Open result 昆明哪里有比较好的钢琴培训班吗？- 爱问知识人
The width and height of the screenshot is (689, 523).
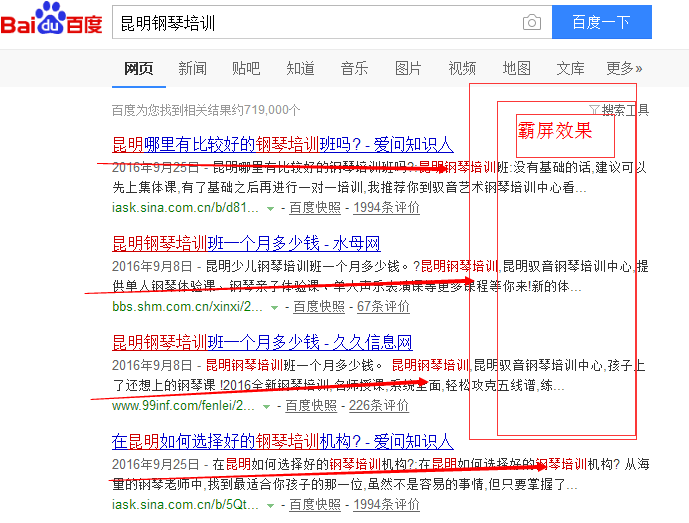point(283,144)
